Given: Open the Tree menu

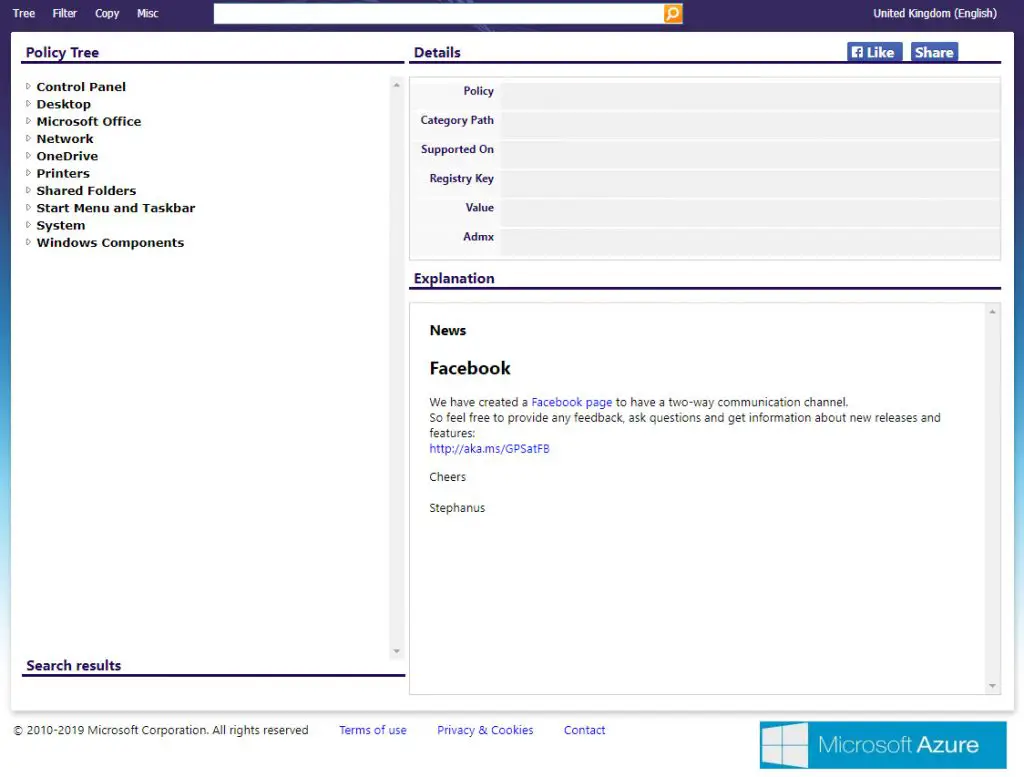Looking at the screenshot, I should 24,13.
